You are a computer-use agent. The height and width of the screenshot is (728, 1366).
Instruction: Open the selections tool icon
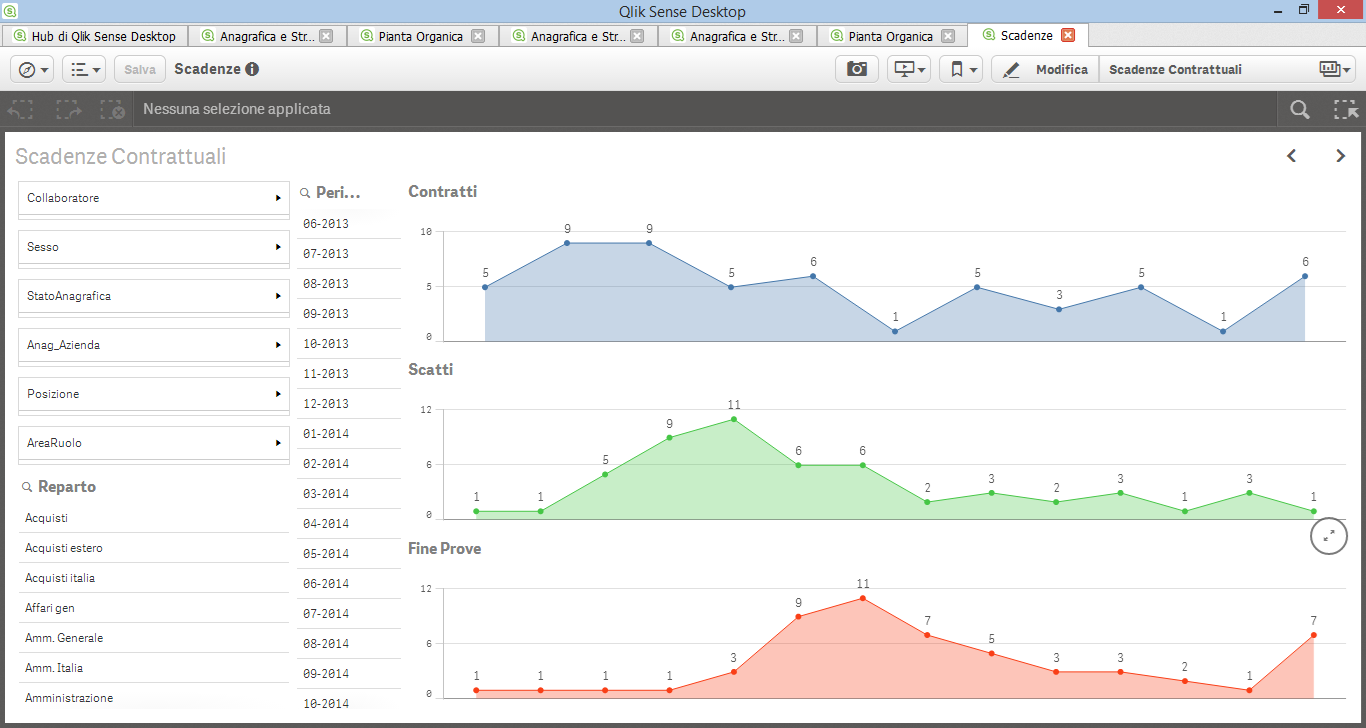(1345, 109)
